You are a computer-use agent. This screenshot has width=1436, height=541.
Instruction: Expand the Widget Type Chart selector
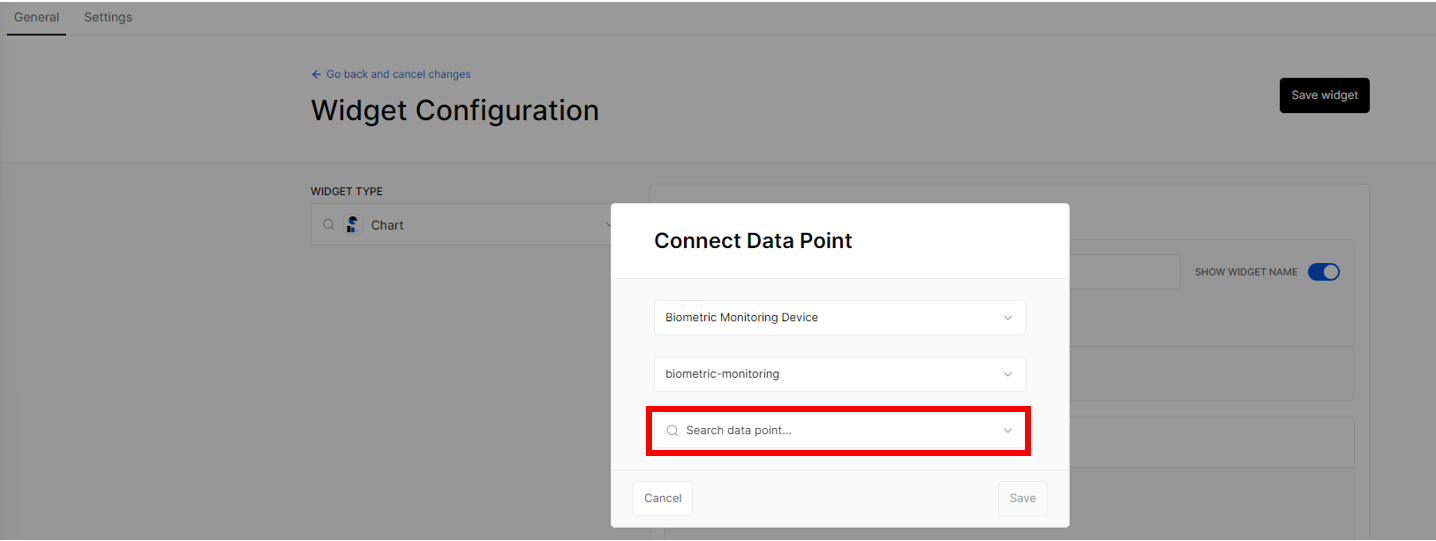click(x=464, y=225)
